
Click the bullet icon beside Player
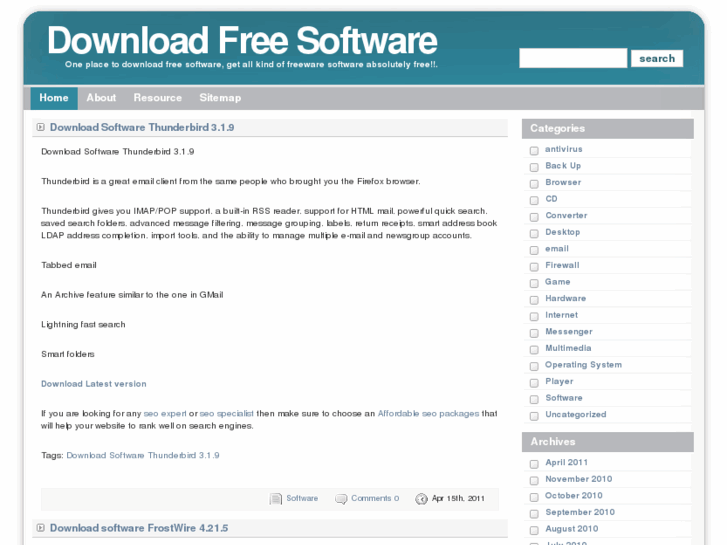pos(534,383)
